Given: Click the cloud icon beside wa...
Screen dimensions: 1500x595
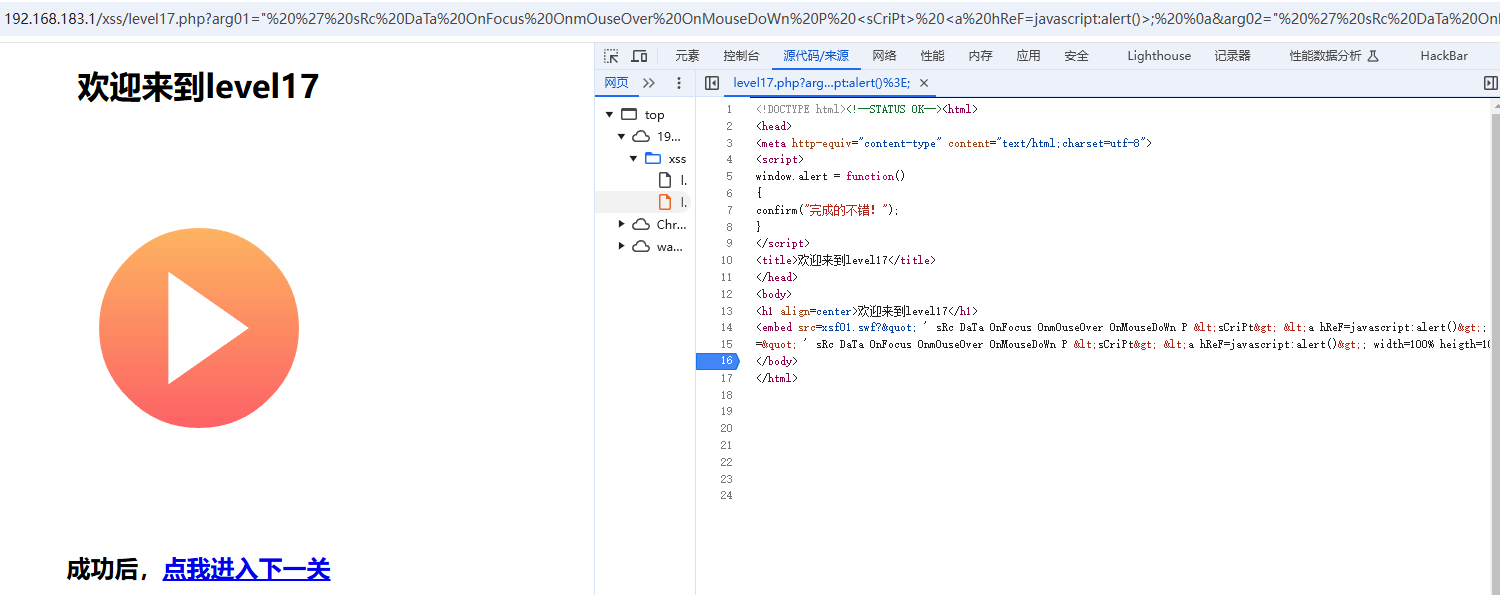Looking at the screenshot, I should click(641, 246).
